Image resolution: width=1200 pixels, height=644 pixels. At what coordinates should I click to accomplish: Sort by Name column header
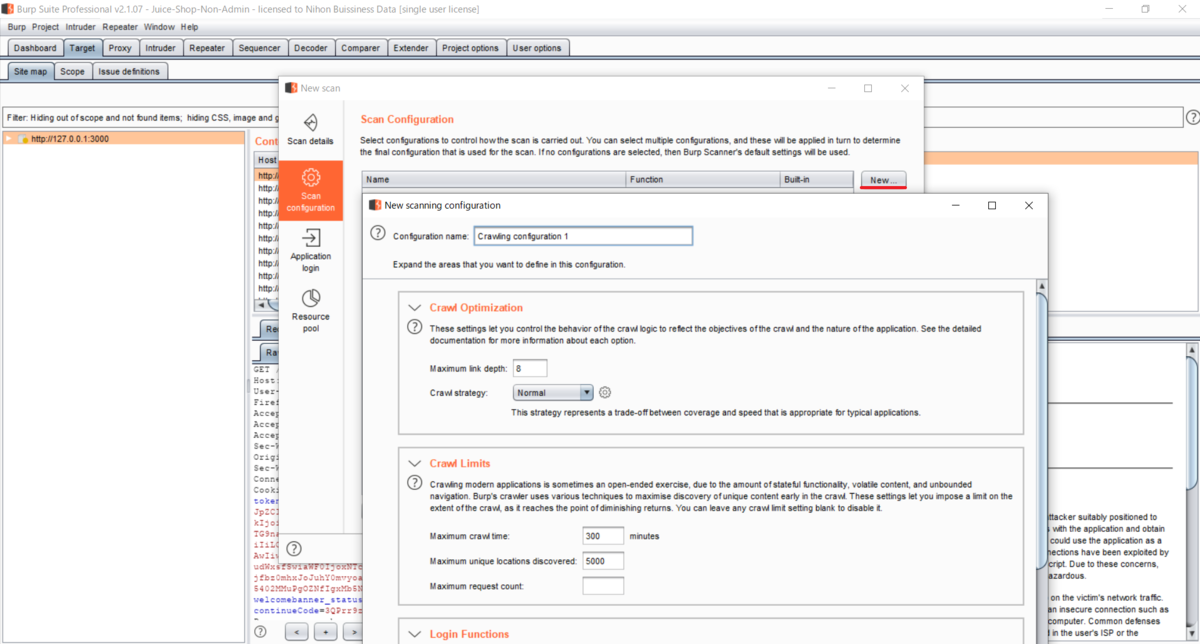(494, 180)
